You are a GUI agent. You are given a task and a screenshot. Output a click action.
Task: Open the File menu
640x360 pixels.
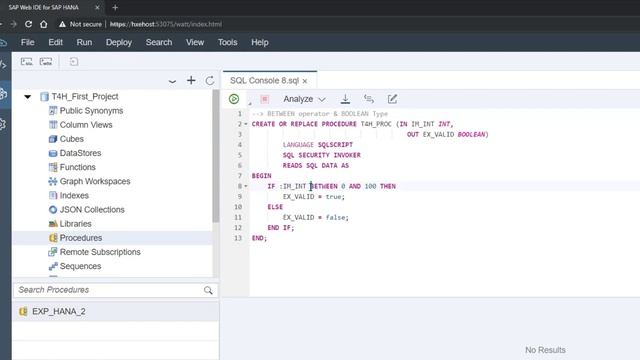[x=28, y=42]
